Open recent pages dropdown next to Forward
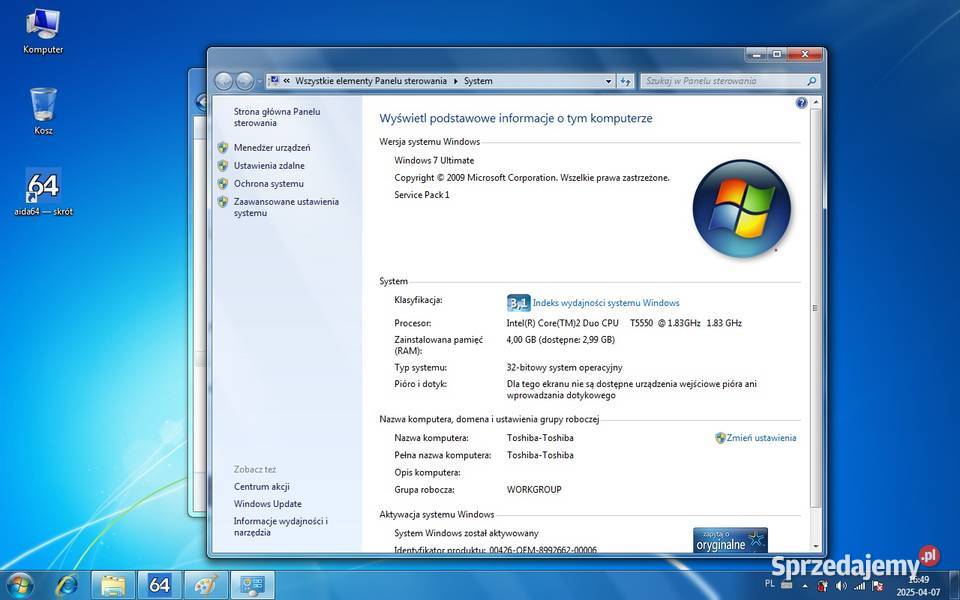960x600 pixels. pyautogui.click(x=260, y=81)
